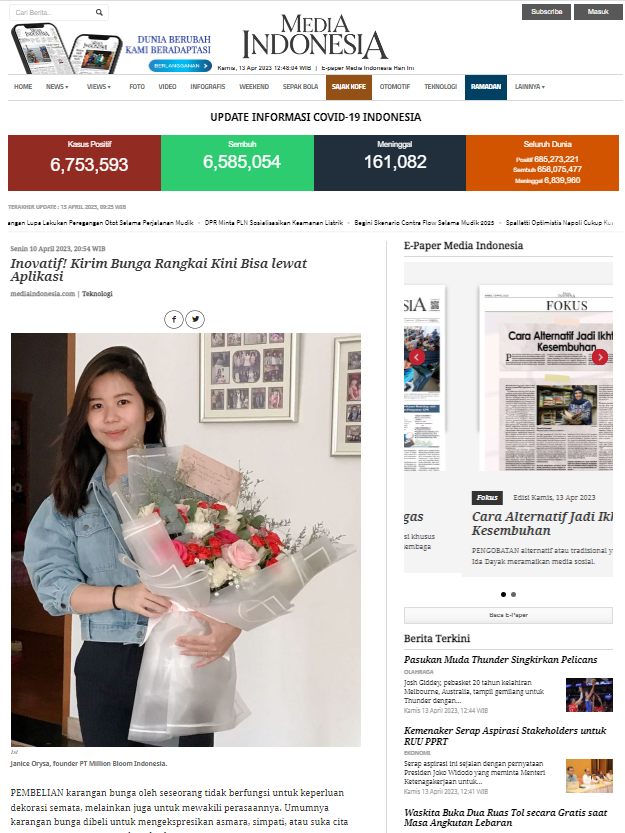The width and height of the screenshot is (625, 833).
Task: Open the Thunder Pelicans news thumbnail
Action: click(x=589, y=695)
